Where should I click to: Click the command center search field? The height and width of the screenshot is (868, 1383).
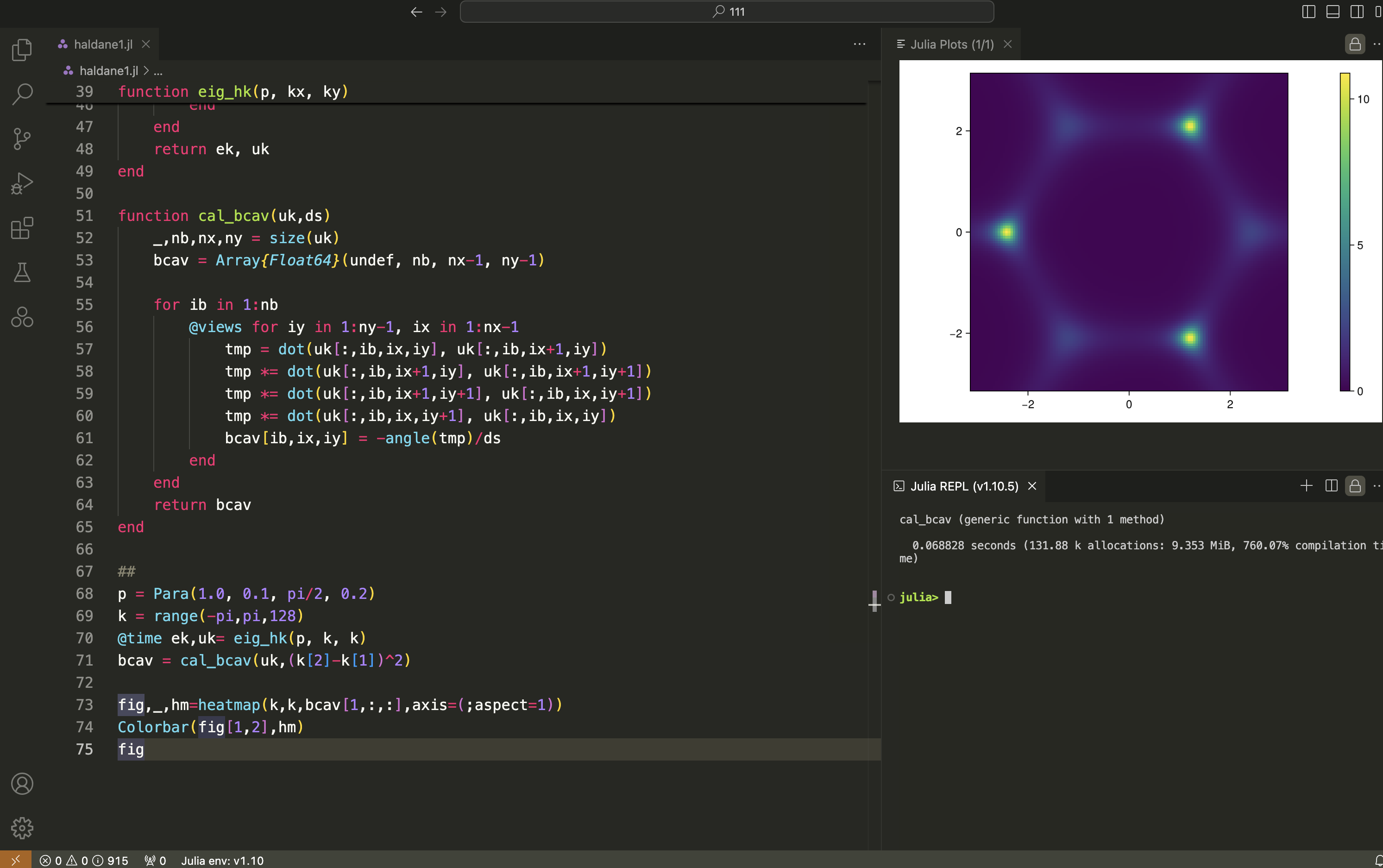726,12
